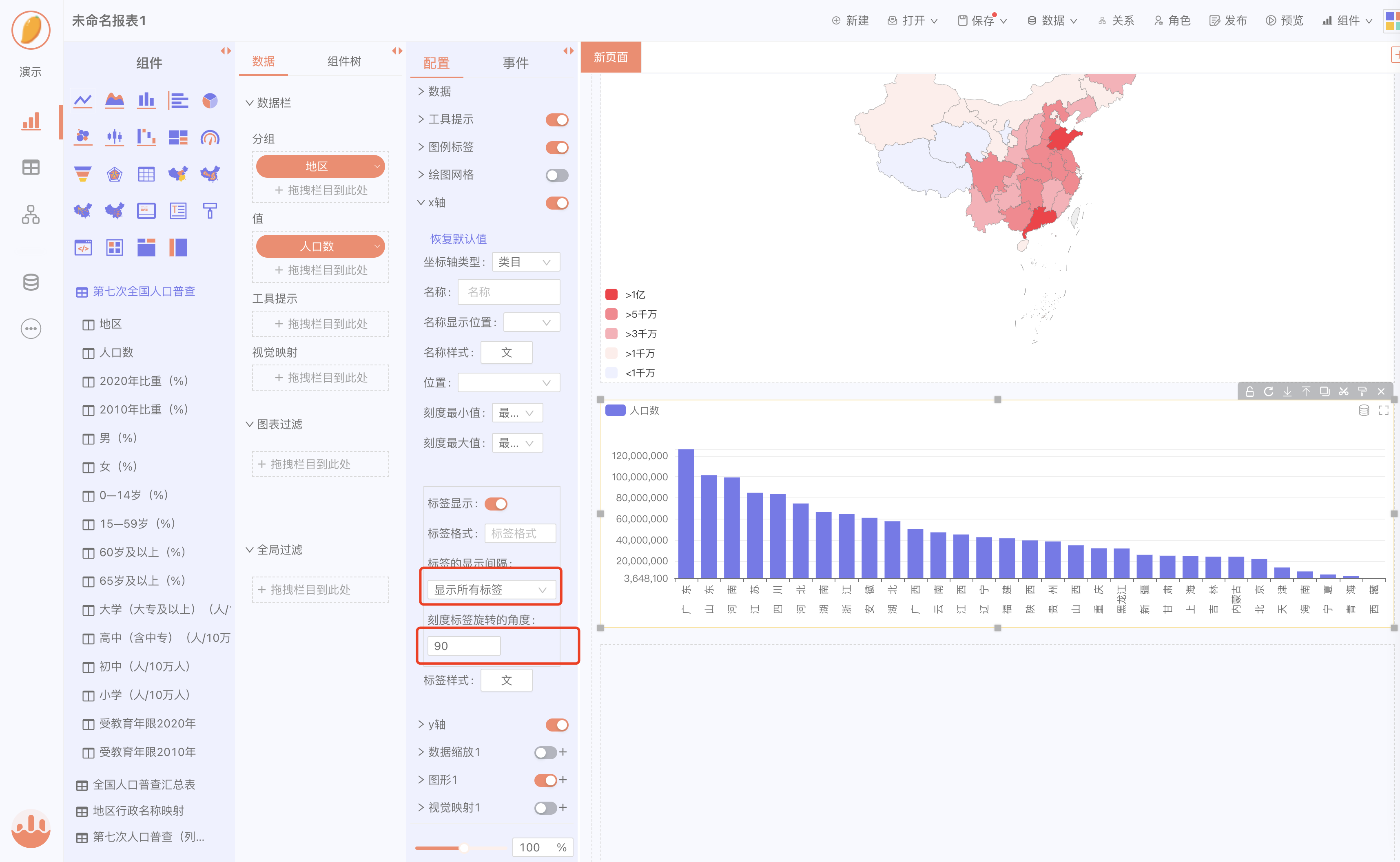Select the area chart component

(115, 101)
